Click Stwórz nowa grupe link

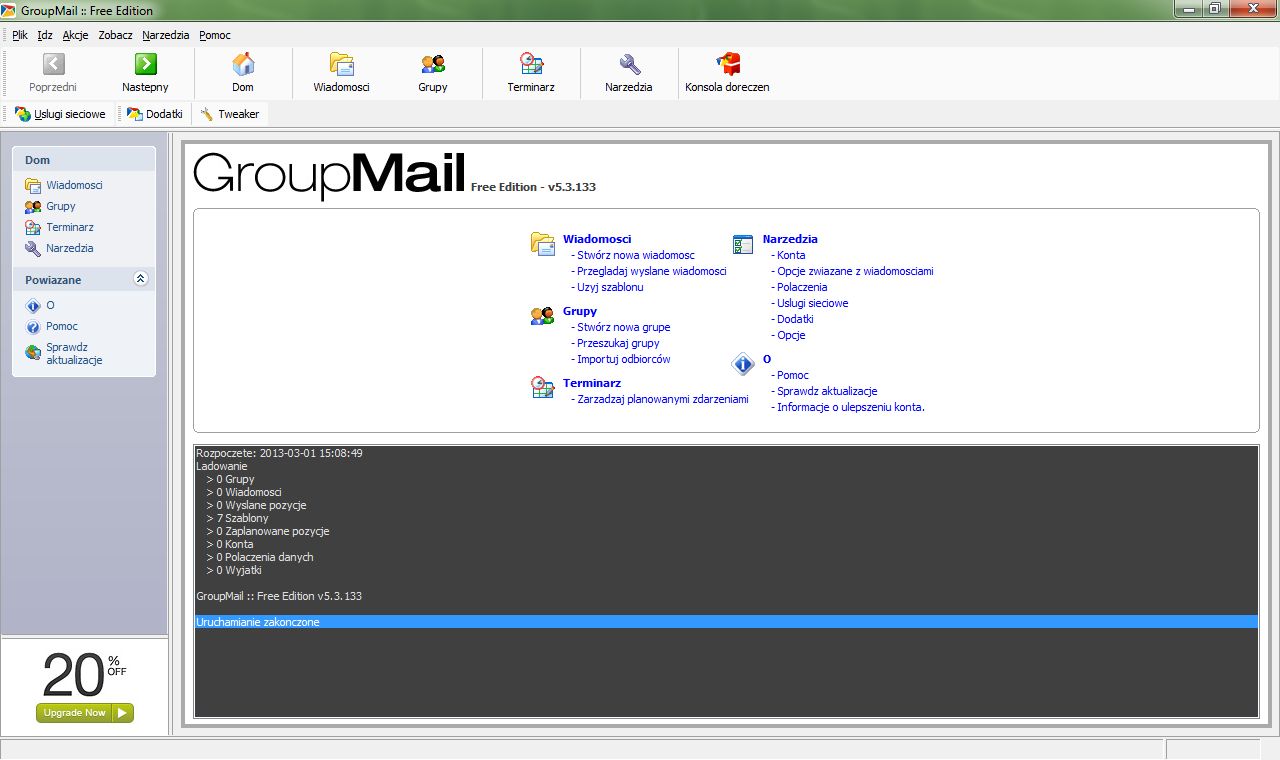[624, 327]
